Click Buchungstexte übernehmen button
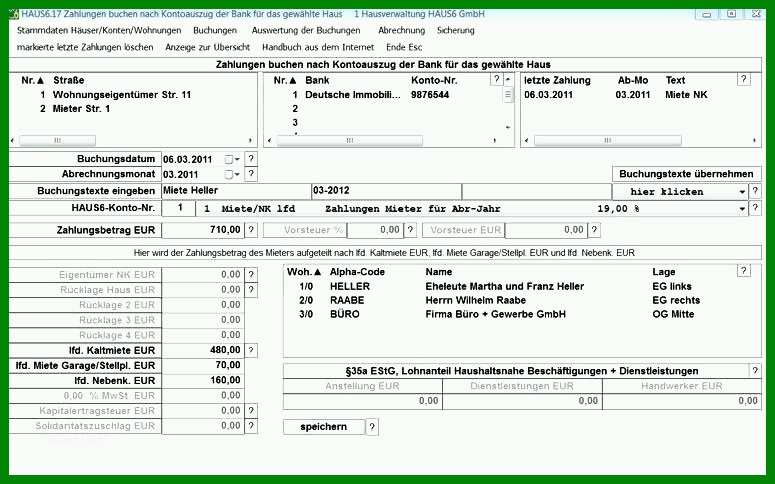 (687, 174)
